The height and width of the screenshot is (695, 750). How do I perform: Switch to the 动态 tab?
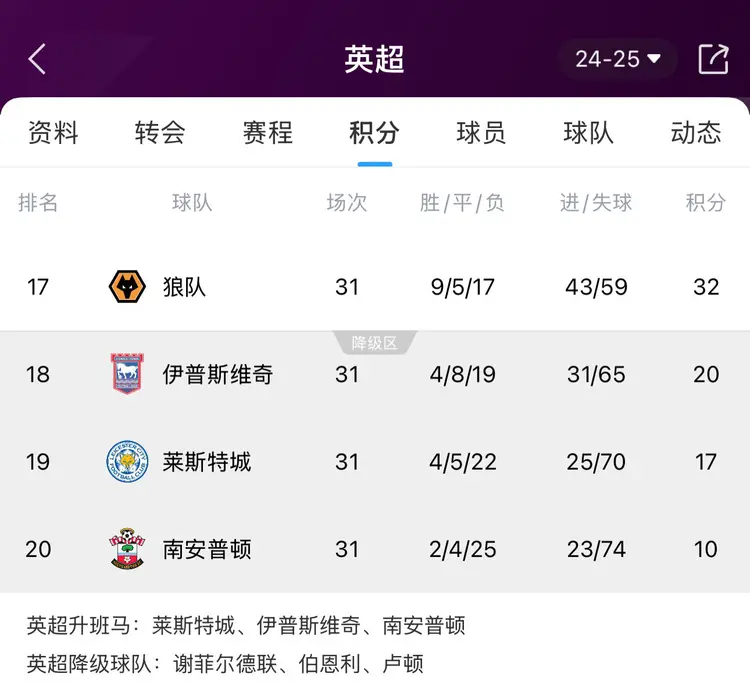(695, 133)
